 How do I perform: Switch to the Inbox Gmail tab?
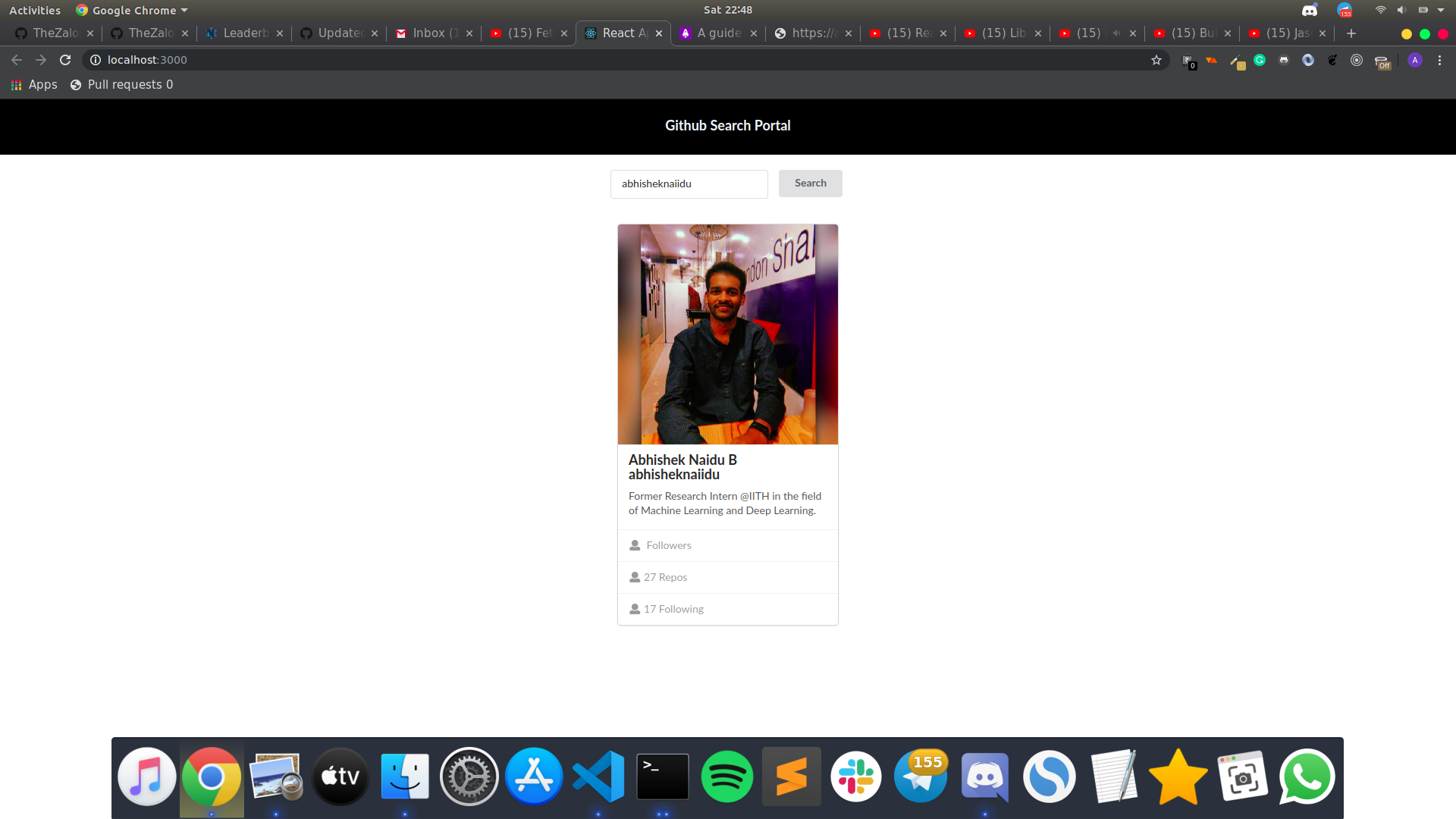point(428,33)
